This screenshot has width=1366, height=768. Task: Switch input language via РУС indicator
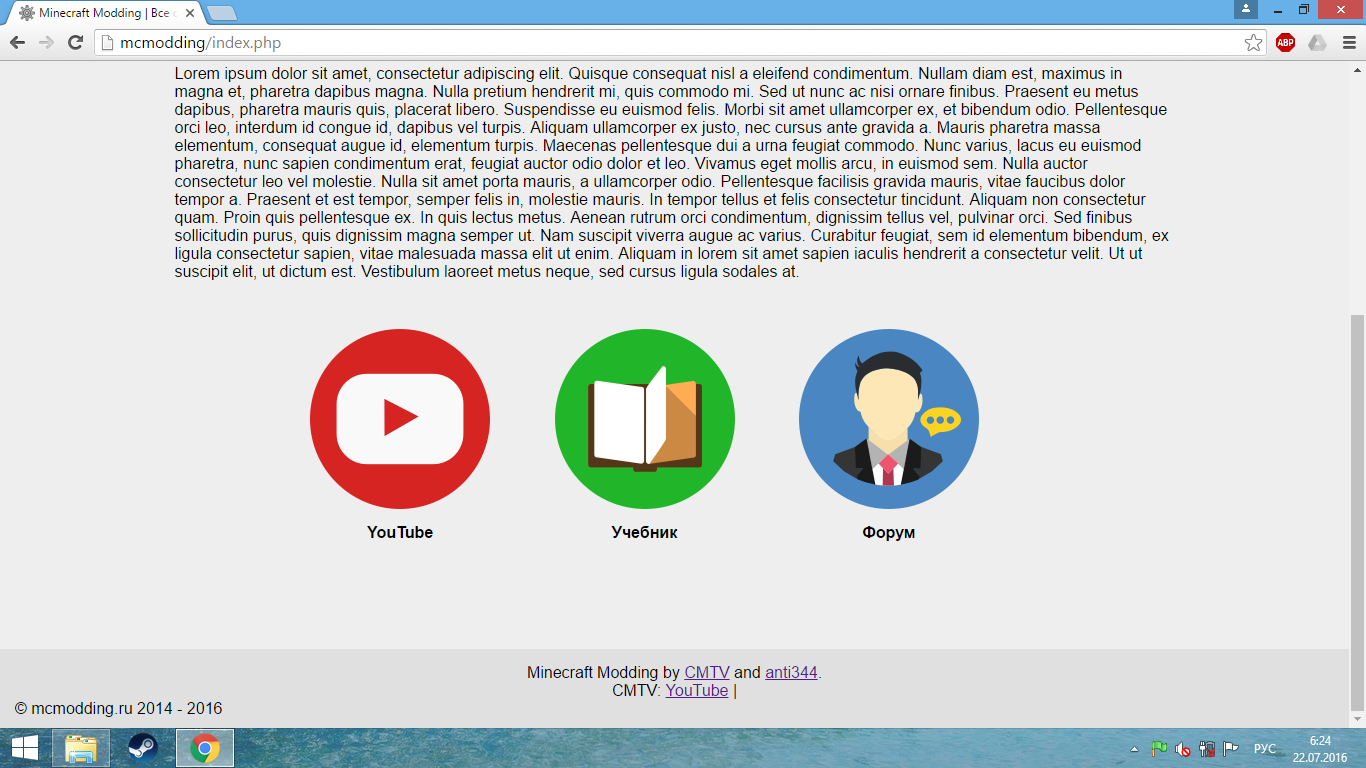tap(1265, 748)
